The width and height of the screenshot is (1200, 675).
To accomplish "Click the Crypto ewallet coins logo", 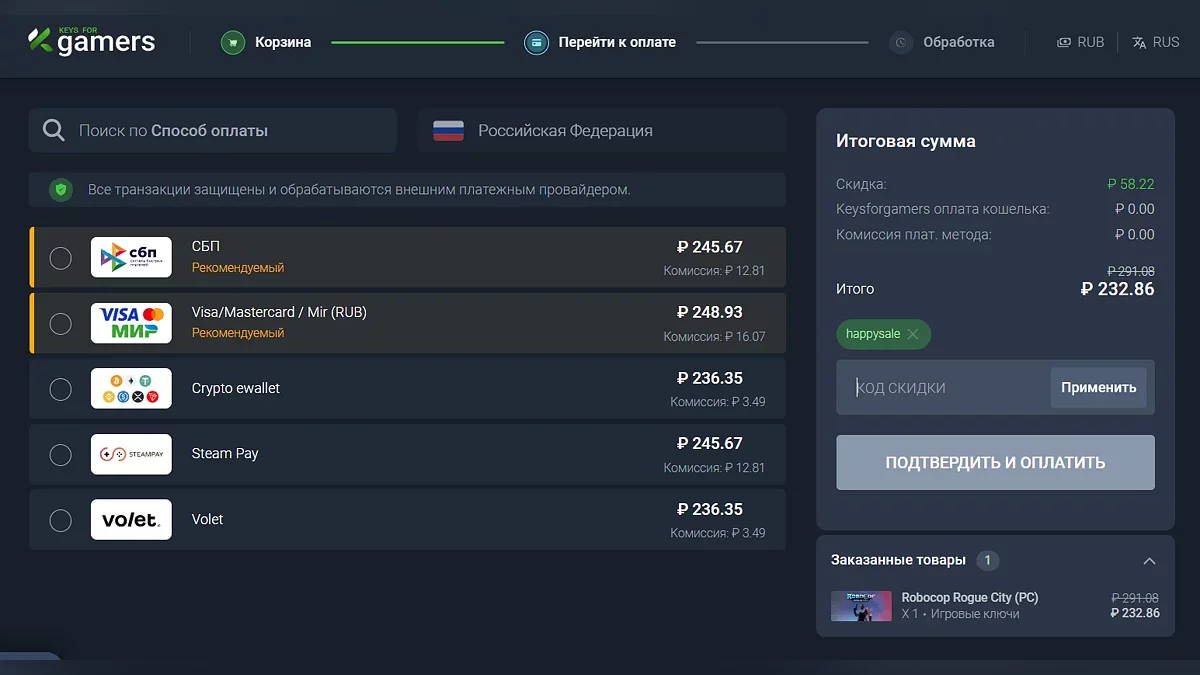I will point(131,389).
